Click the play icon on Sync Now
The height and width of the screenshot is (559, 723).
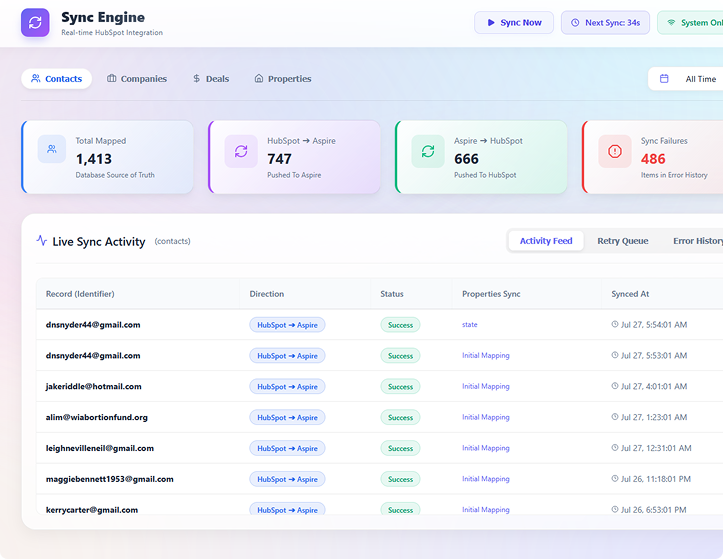click(x=491, y=23)
